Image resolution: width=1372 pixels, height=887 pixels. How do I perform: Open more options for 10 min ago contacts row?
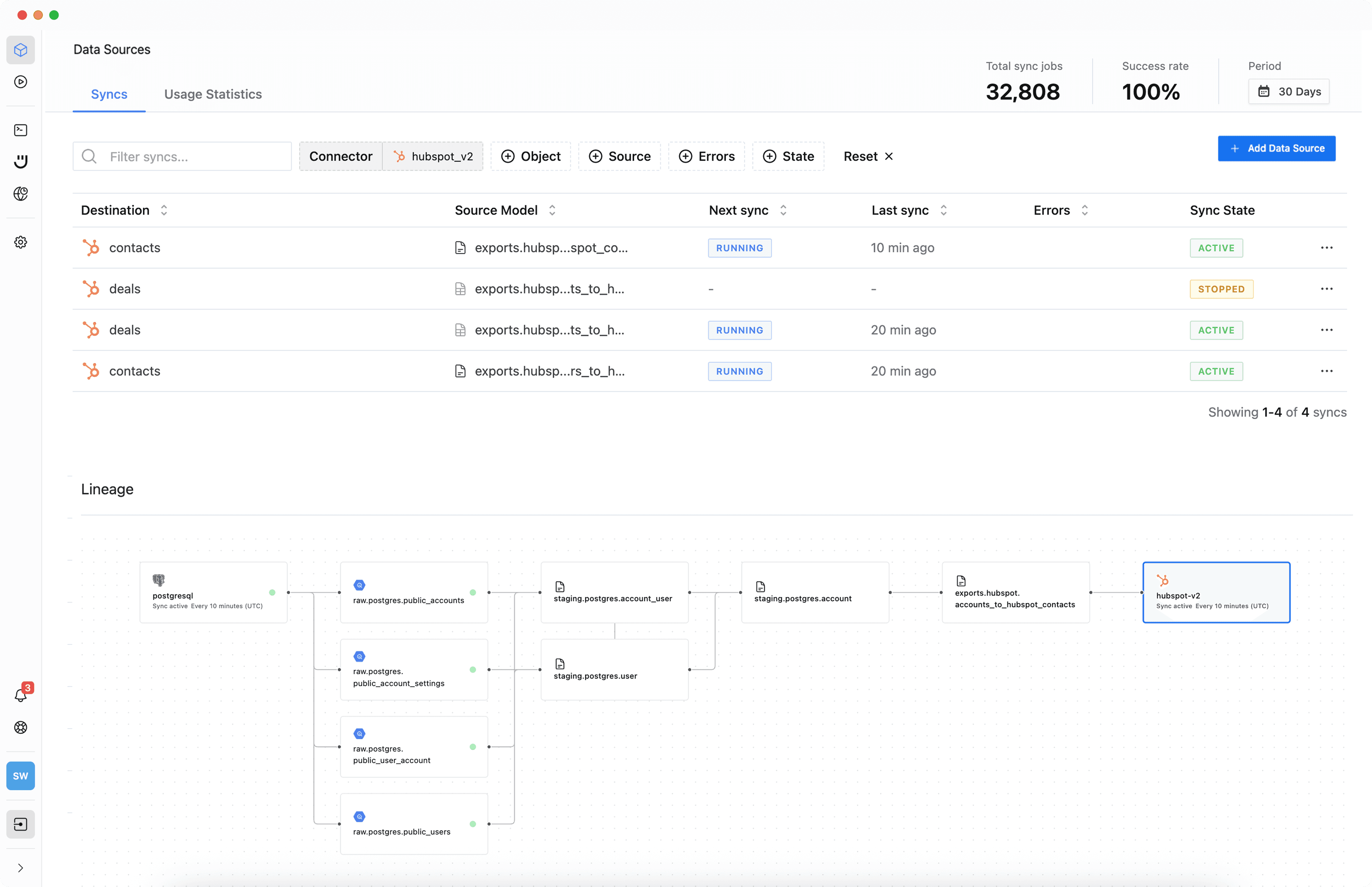coord(1327,248)
